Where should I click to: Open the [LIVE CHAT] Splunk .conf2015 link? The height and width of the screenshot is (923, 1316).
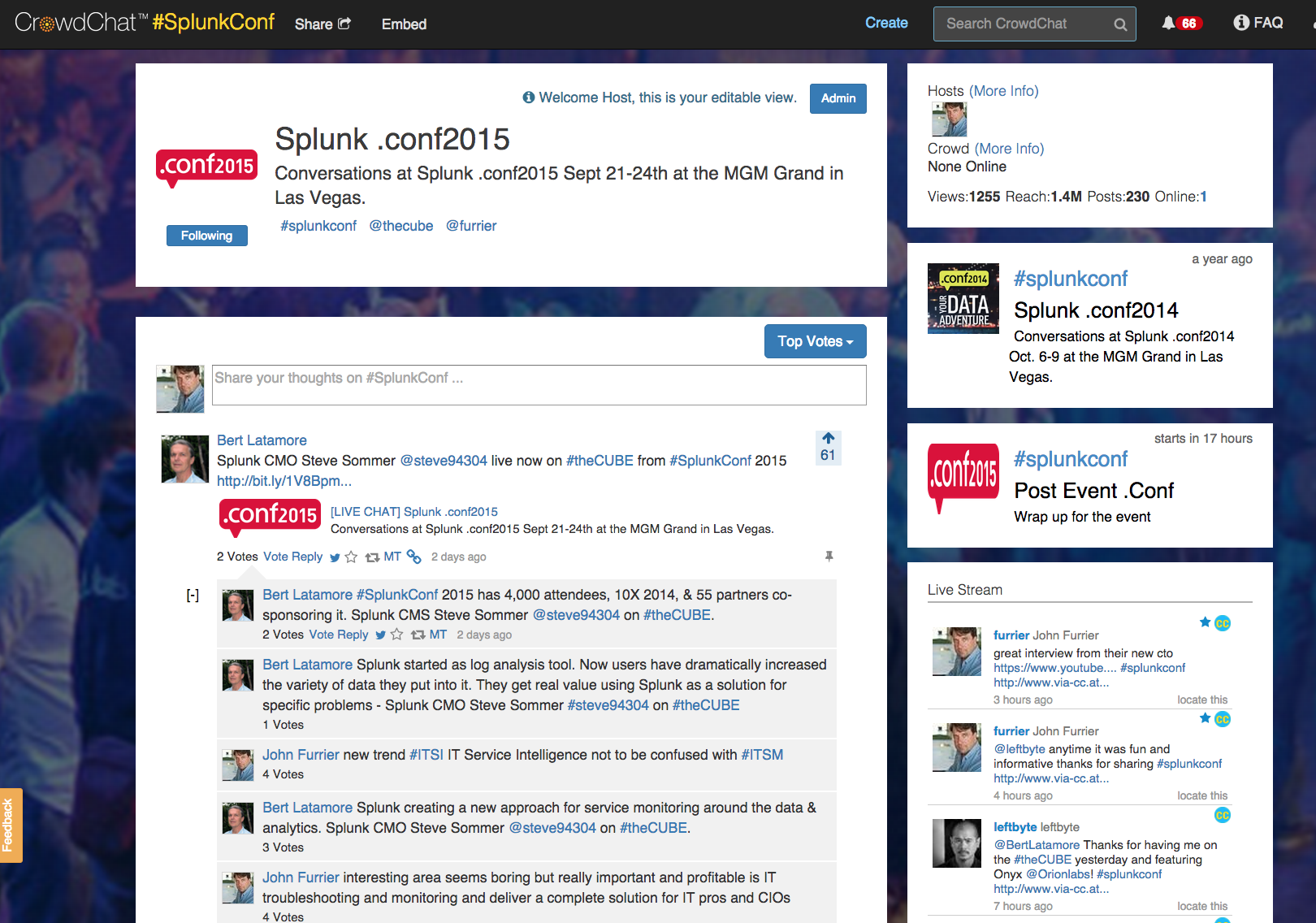click(x=414, y=512)
